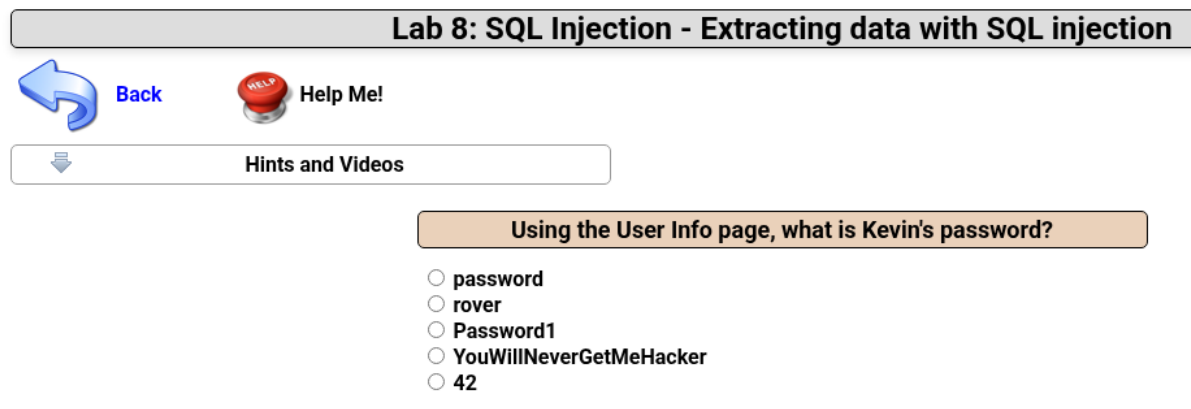Click the '42' answer label text
This screenshot has width=1191, height=409.
[465, 383]
